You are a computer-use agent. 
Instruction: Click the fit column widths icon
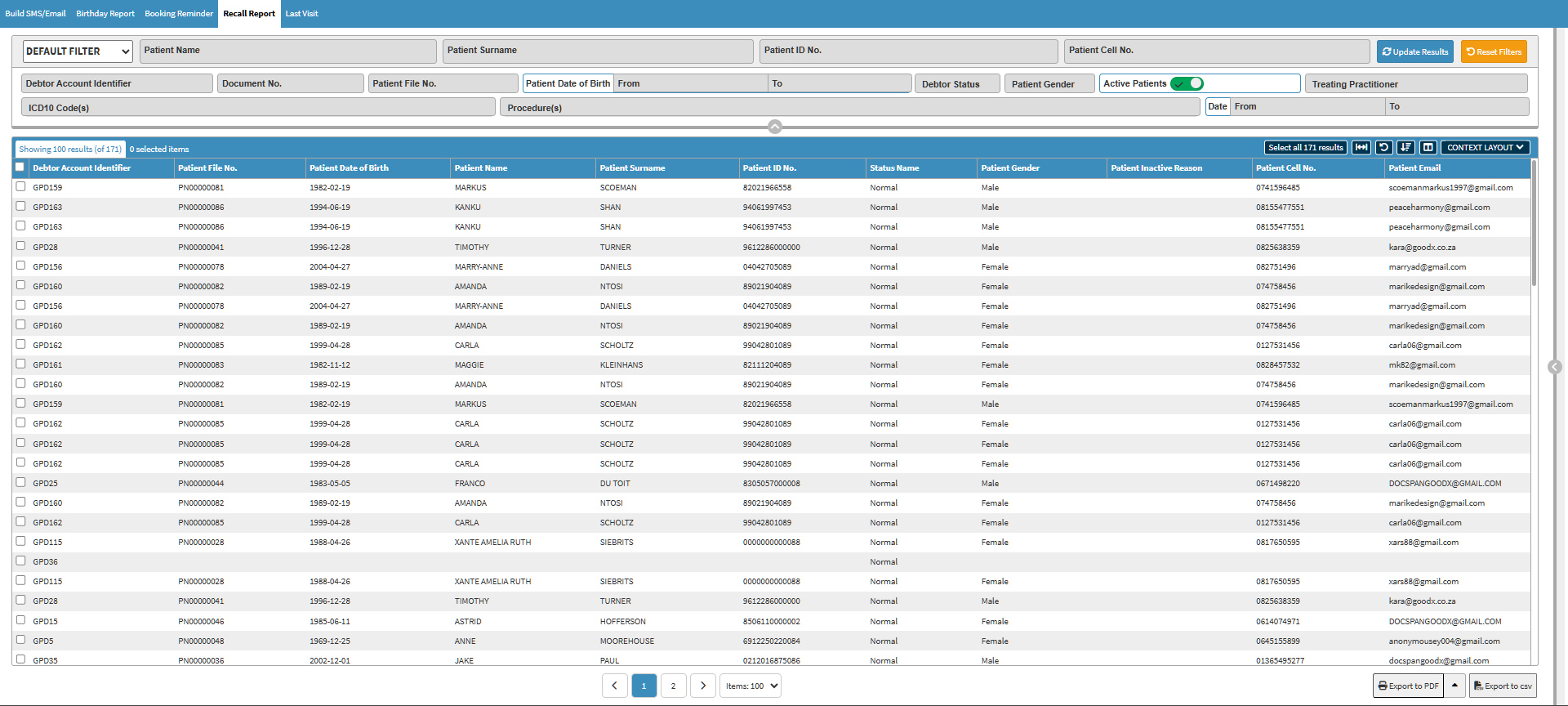(1361, 148)
